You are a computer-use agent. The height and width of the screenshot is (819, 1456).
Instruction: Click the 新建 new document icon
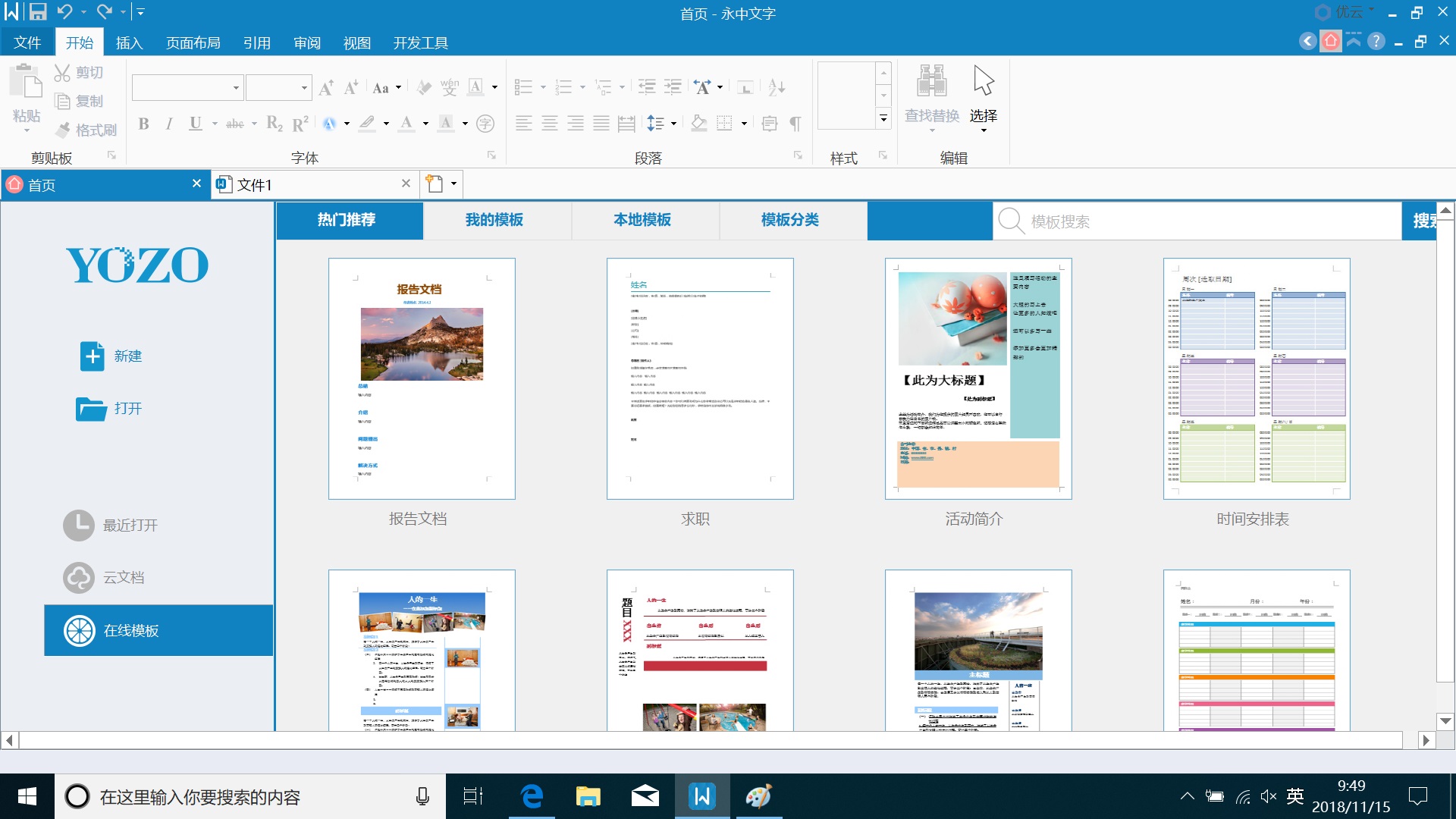(93, 356)
